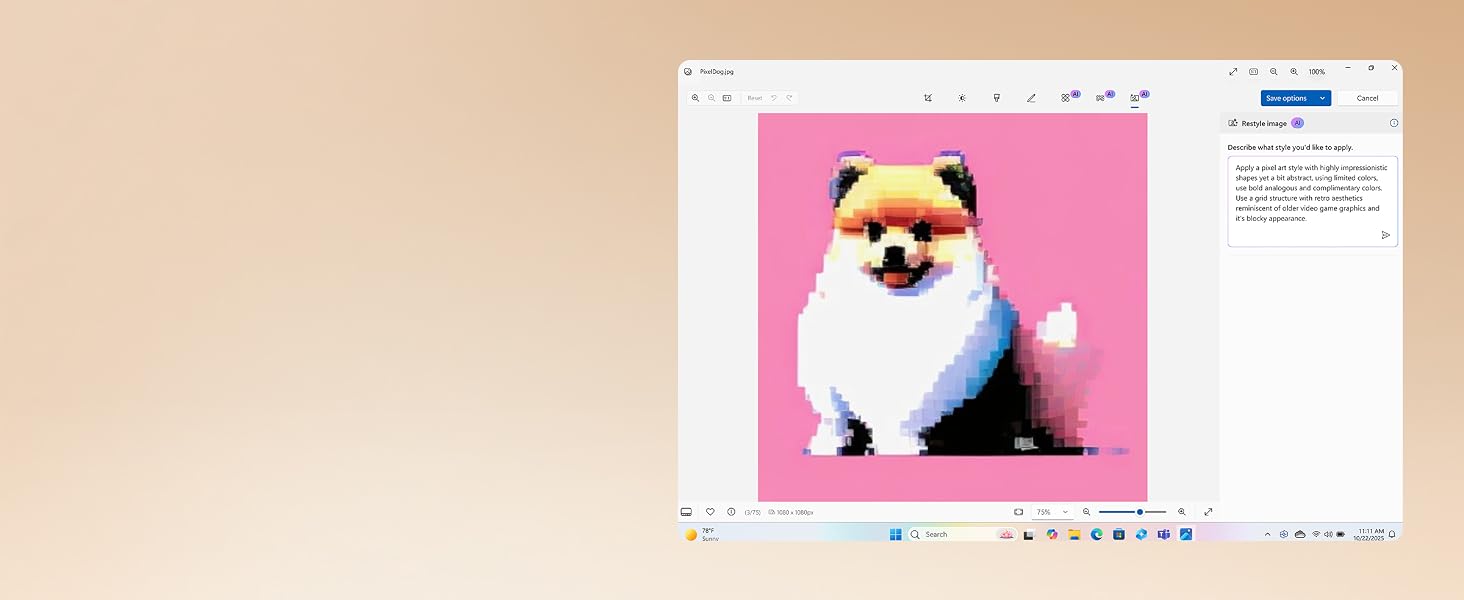
Task: Submit the restyle prompt with send arrow
Action: pyautogui.click(x=1386, y=235)
